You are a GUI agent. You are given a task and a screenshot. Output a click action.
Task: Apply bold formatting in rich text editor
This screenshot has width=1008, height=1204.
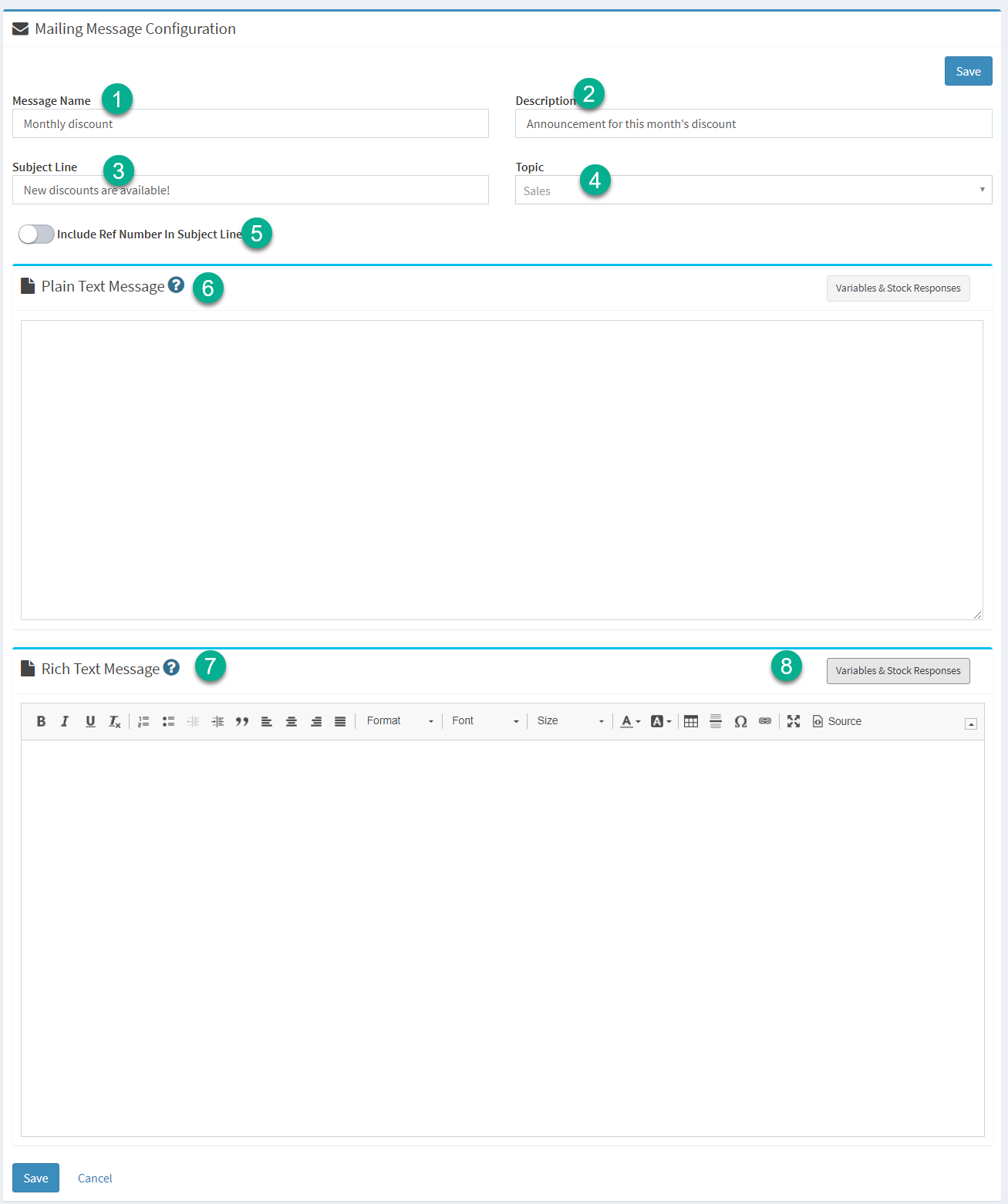42,721
